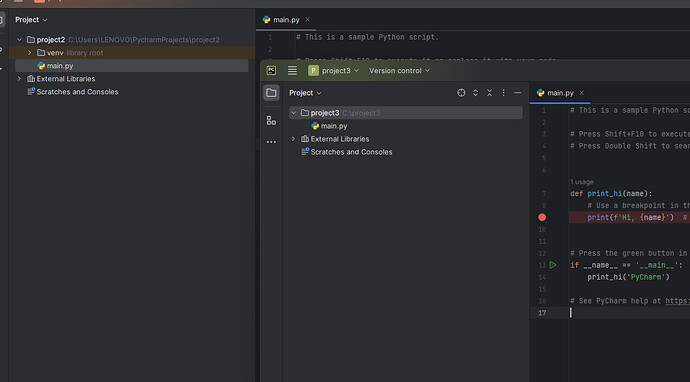The image size is (690, 382).
Task: Open the Version control dropdown
Action: 399,70
